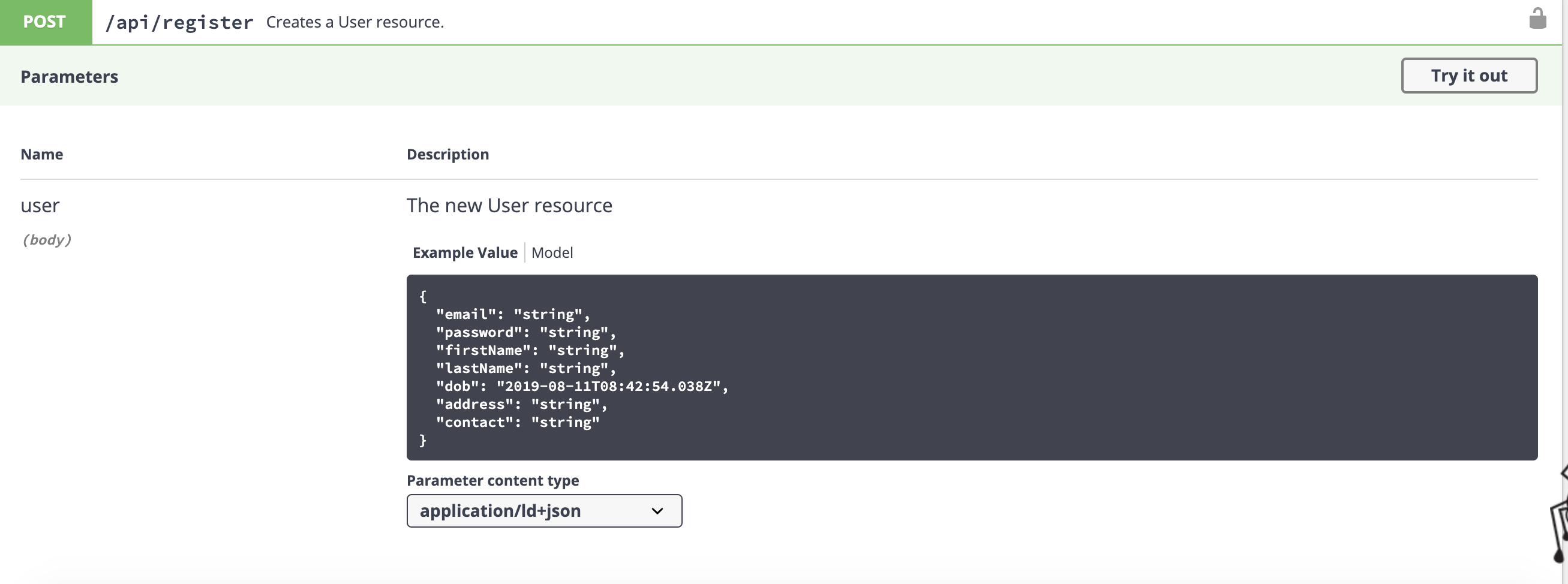
Task: Click the chevron arrow on application/ld+json select
Action: 657,511
